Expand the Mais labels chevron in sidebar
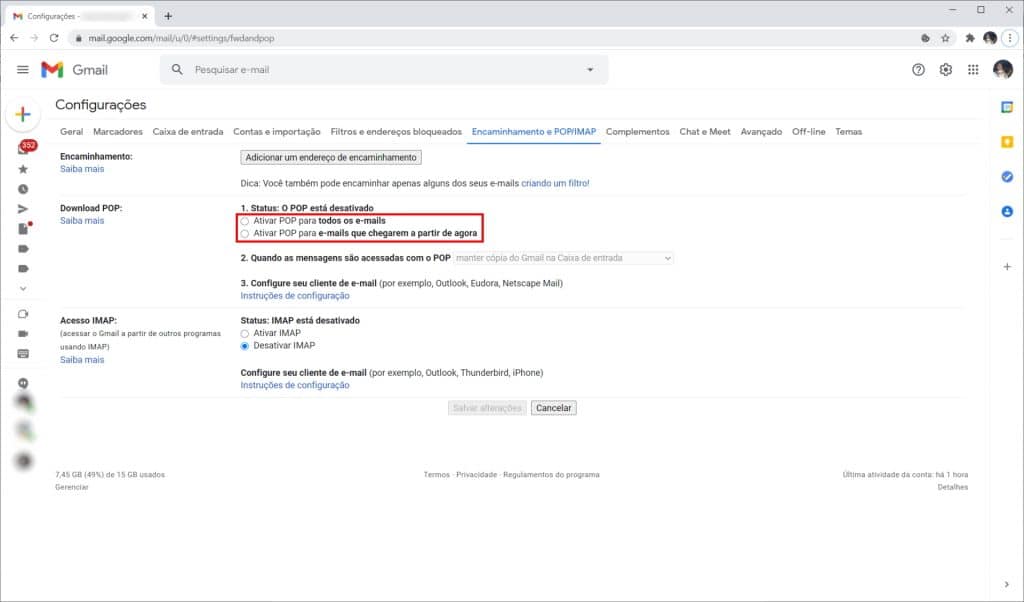Viewport: 1024px width, 602px height. click(x=23, y=288)
